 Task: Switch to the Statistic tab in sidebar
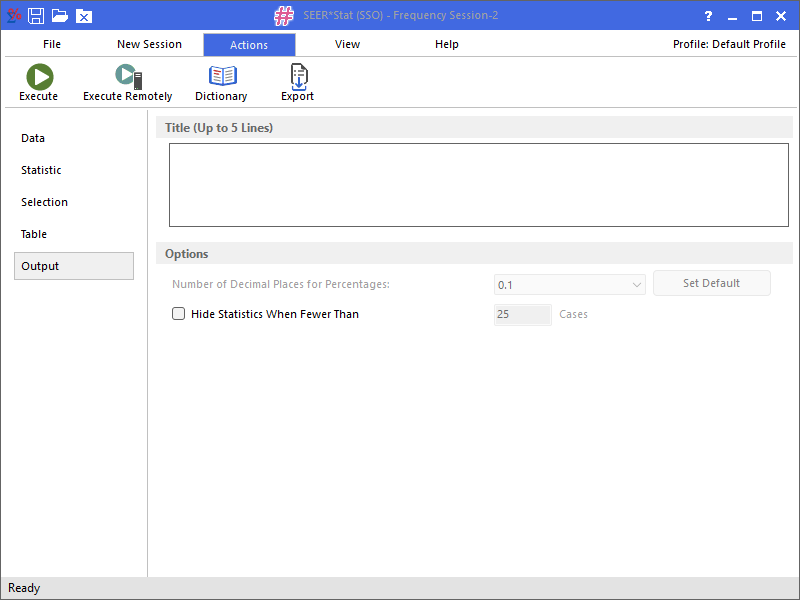41,170
